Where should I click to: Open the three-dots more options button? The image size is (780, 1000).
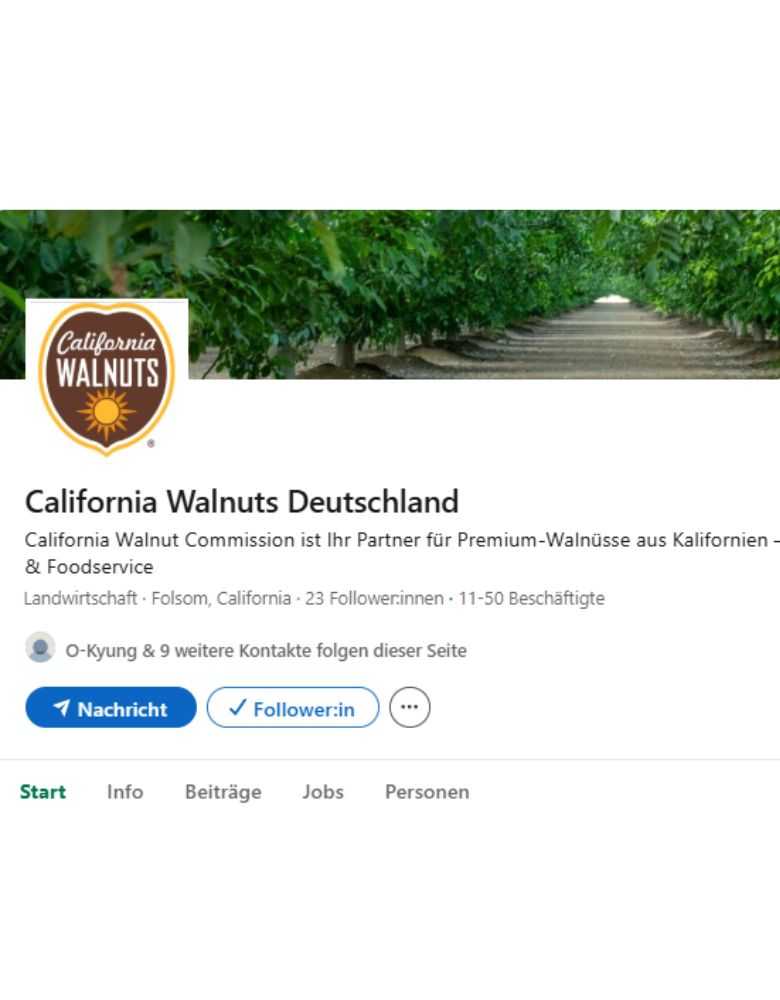(409, 707)
